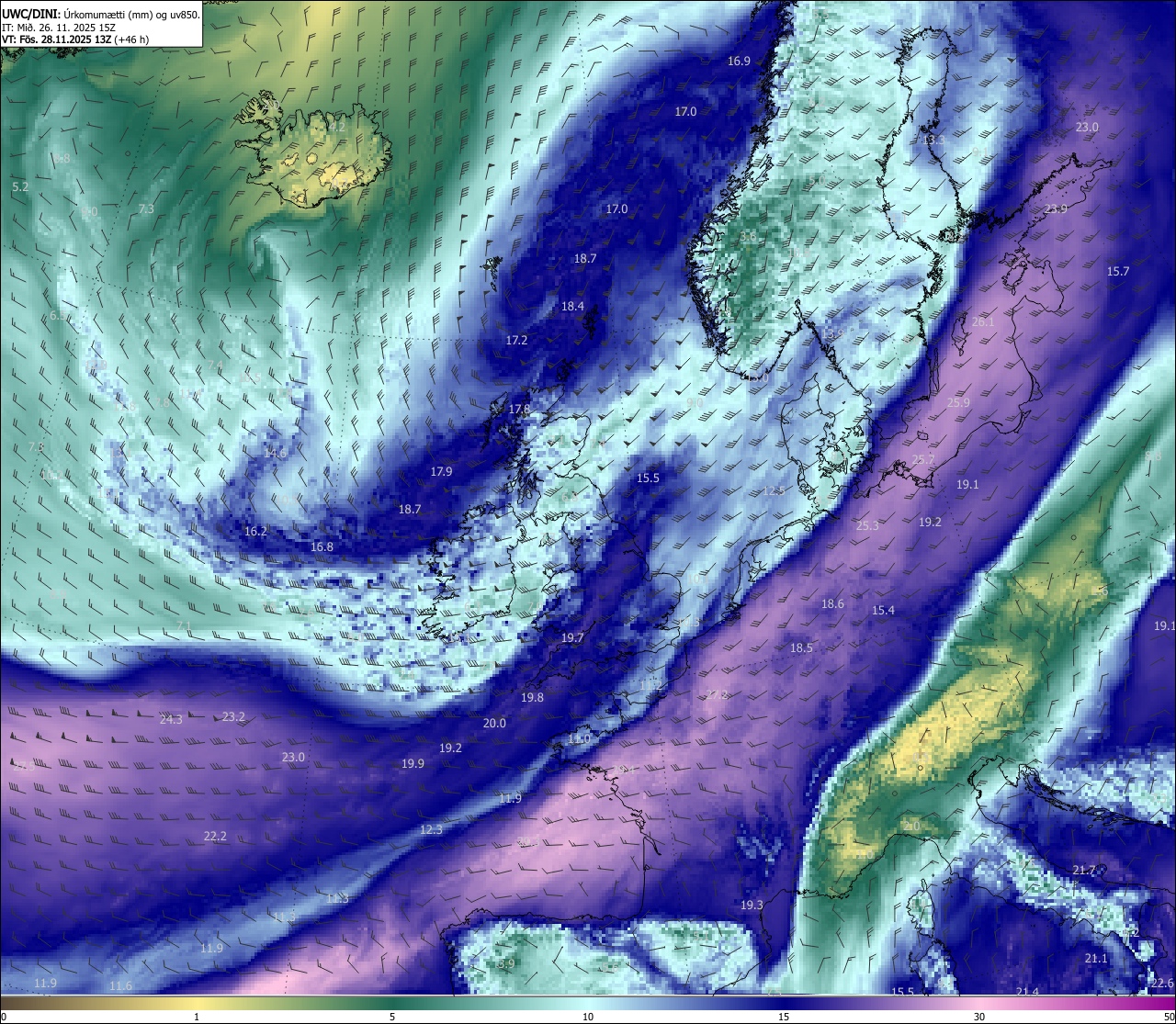Click the 26.1 value over the Baltic states
The width and height of the screenshot is (1176, 1024).
tap(983, 321)
